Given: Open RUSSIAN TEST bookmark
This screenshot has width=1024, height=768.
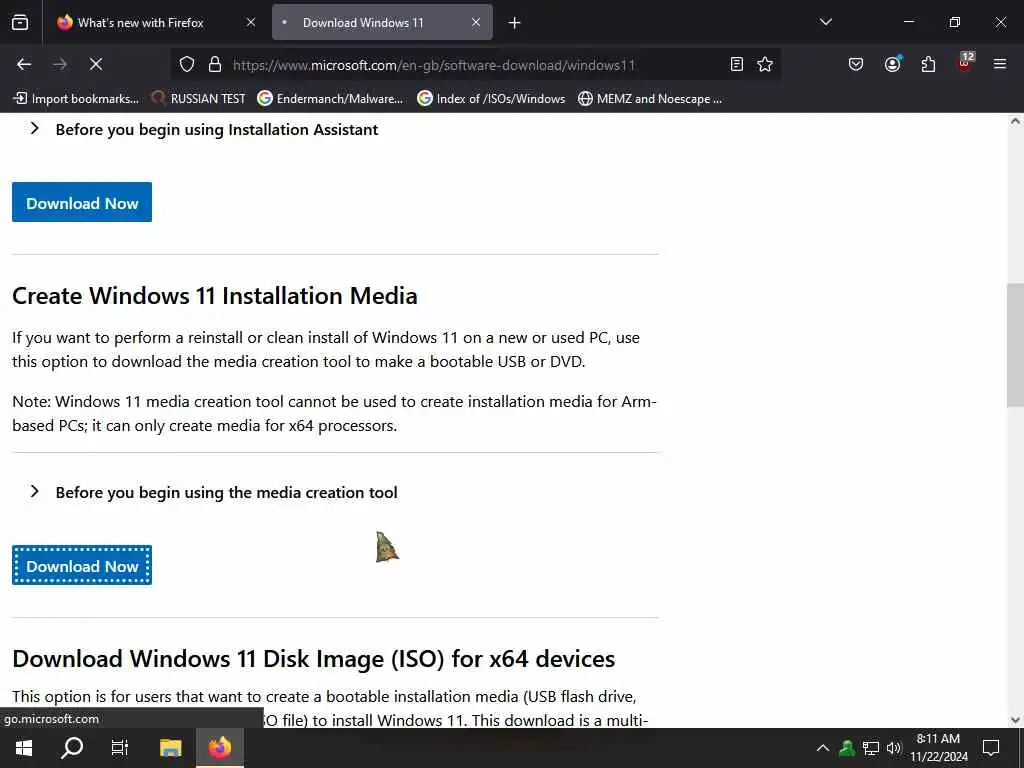Looking at the screenshot, I should click(x=199, y=99).
